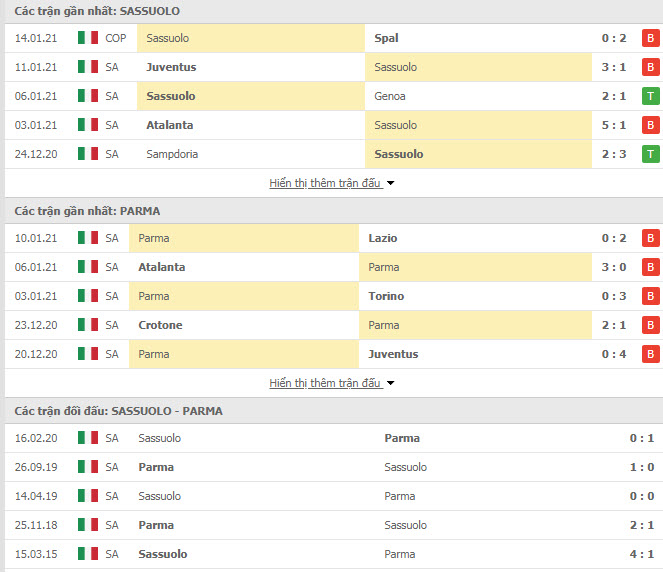Click Italy flag icon on 16.02.20 row
663x572 pixels.
(x=88, y=438)
